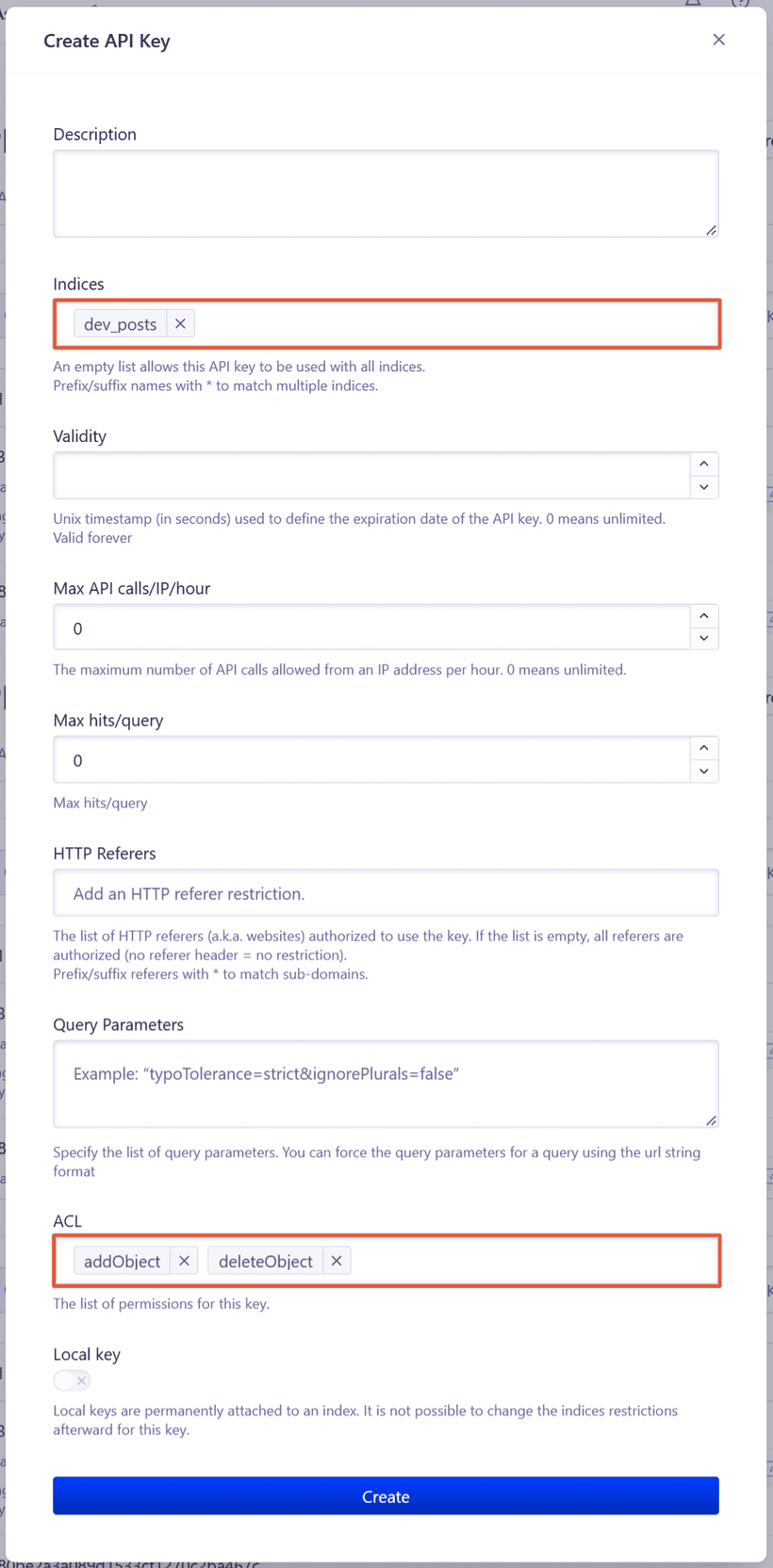The width and height of the screenshot is (773, 1568).
Task: Increase the Max hits/query value
Action: coord(703,746)
